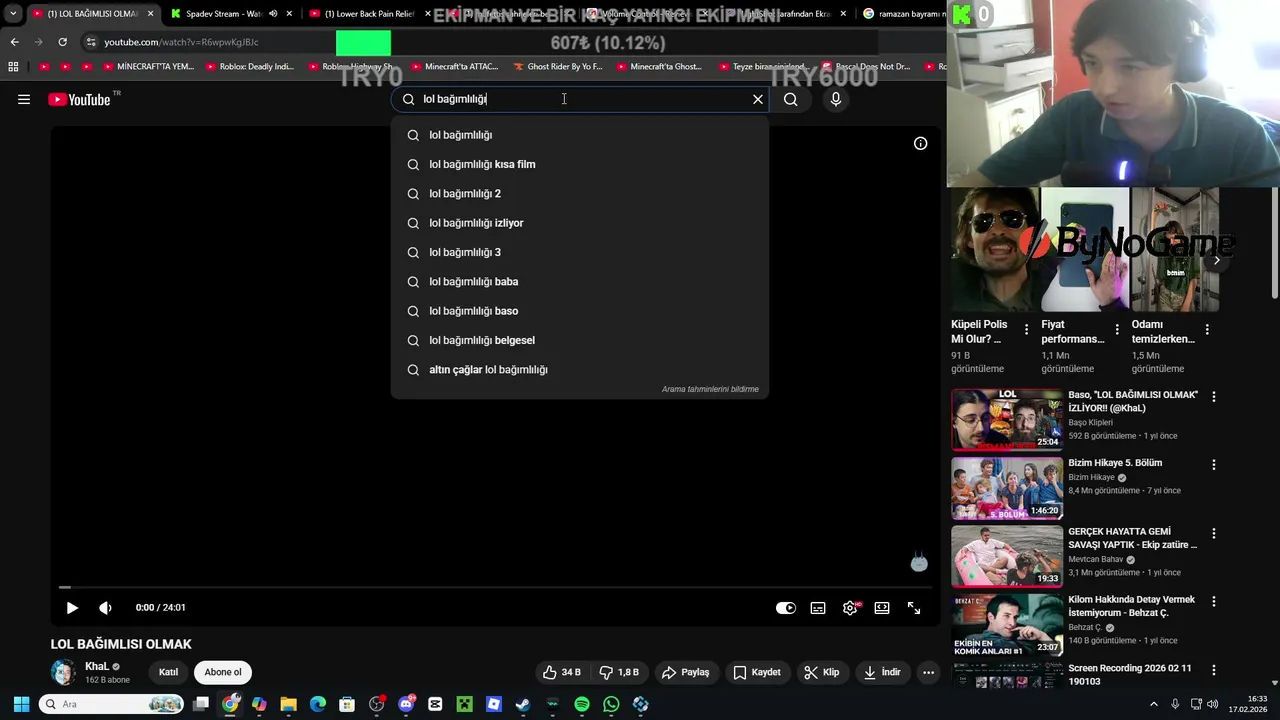Toggle autoplay switch in player
Screen dimensions: 1280x720
[x=786, y=608]
